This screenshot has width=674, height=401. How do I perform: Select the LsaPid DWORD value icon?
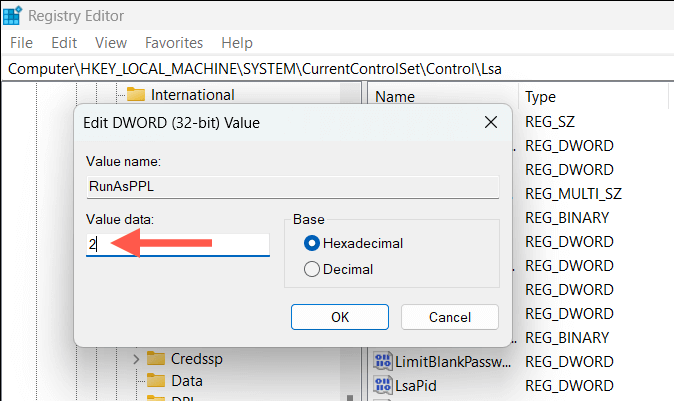coord(380,385)
